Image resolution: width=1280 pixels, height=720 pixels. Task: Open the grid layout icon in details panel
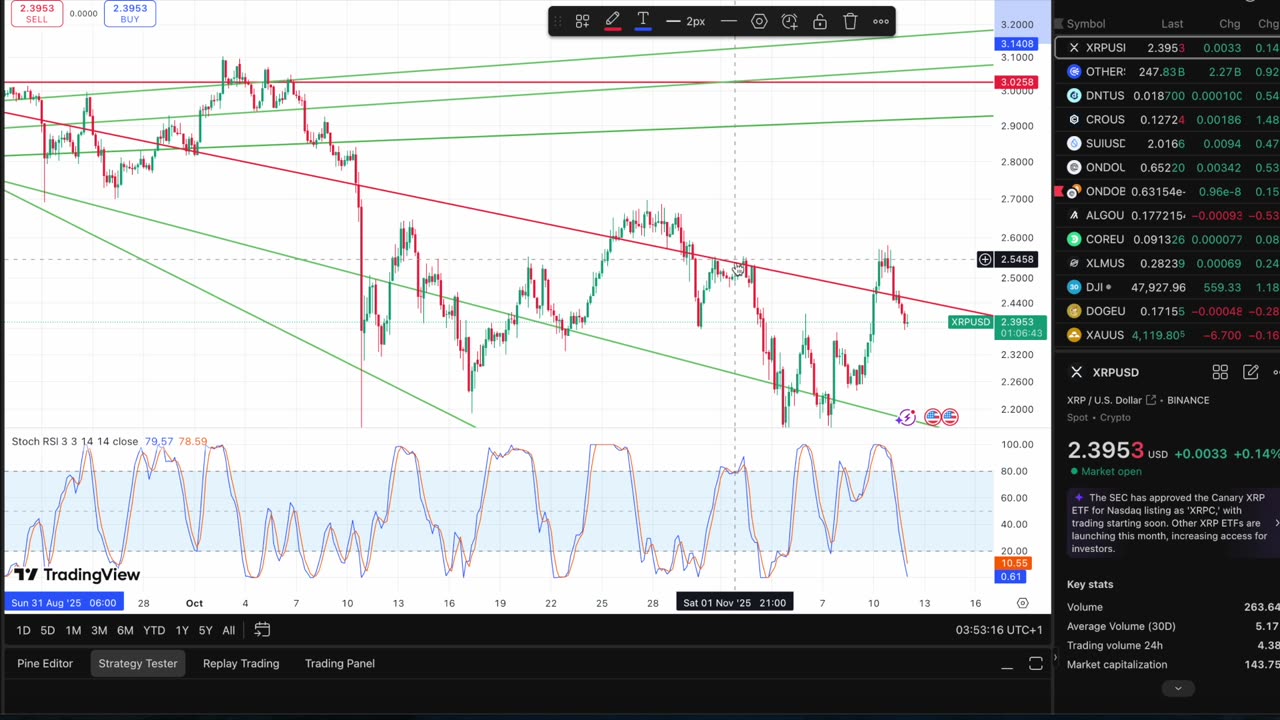(1220, 372)
